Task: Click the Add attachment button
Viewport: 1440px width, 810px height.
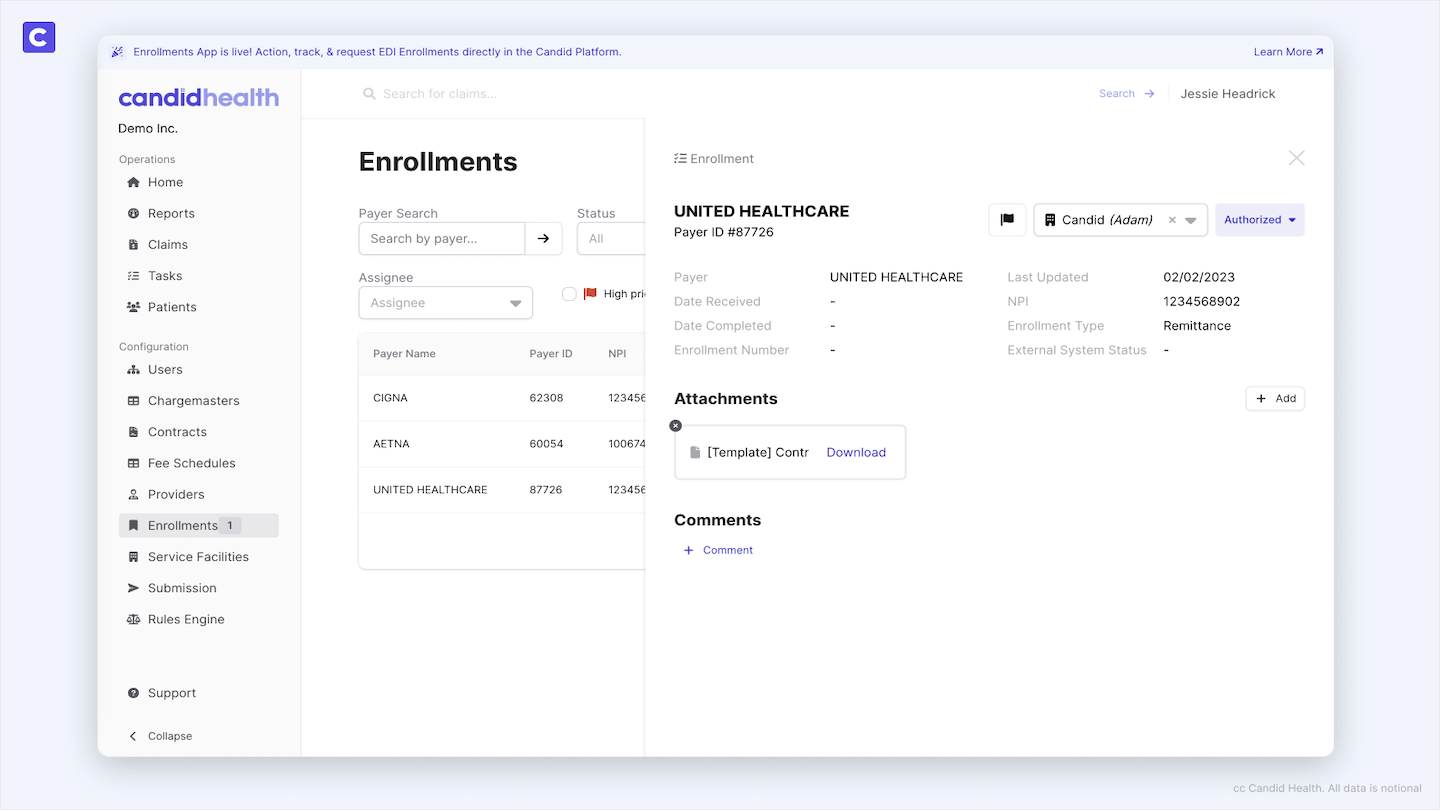Action: pos(1275,398)
